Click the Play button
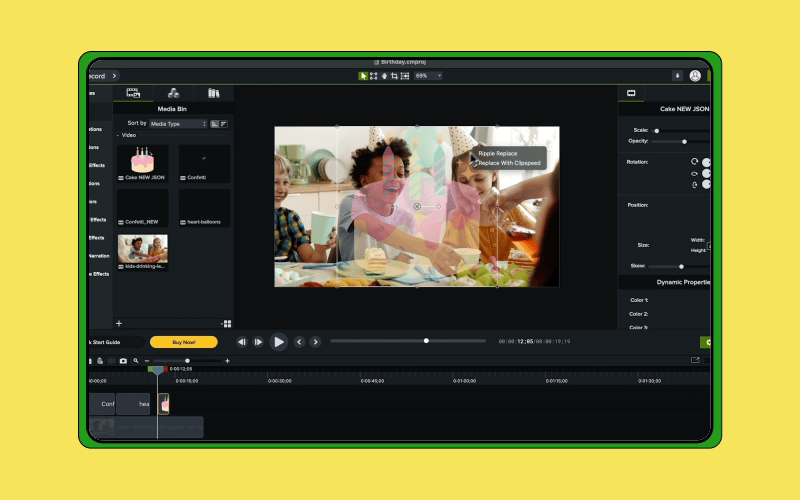Screen dimensions: 800x500 279,342
